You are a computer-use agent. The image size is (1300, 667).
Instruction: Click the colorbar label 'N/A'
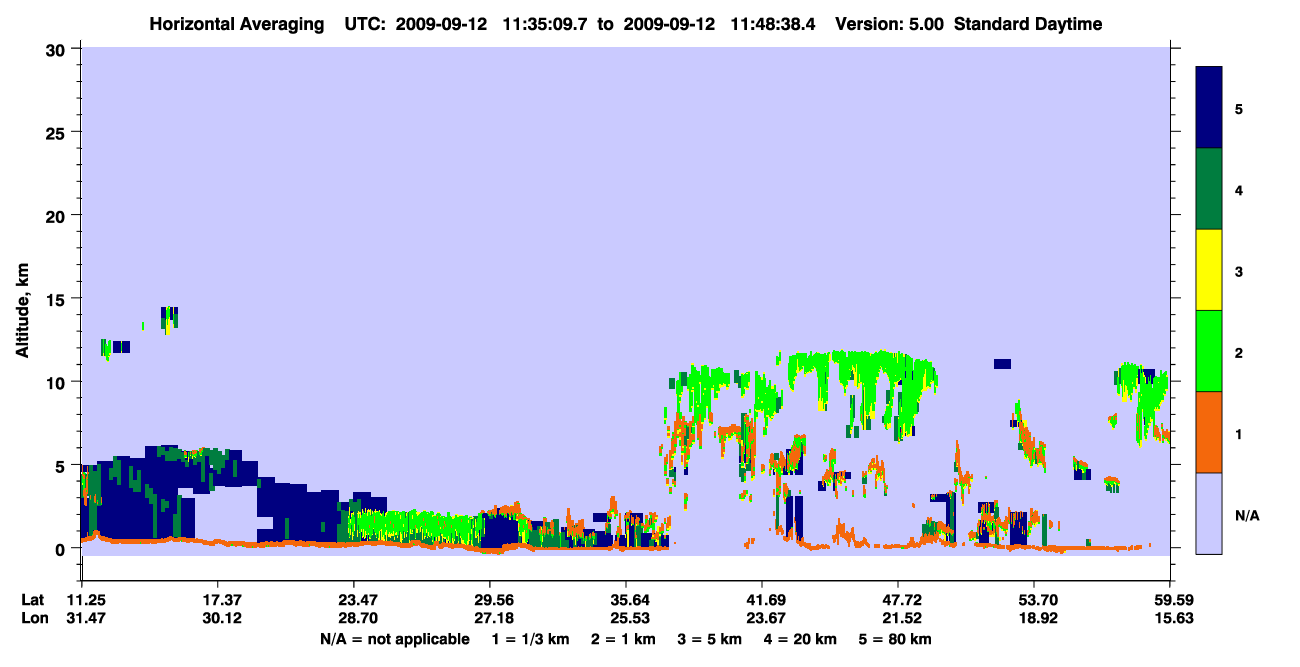tap(1246, 515)
